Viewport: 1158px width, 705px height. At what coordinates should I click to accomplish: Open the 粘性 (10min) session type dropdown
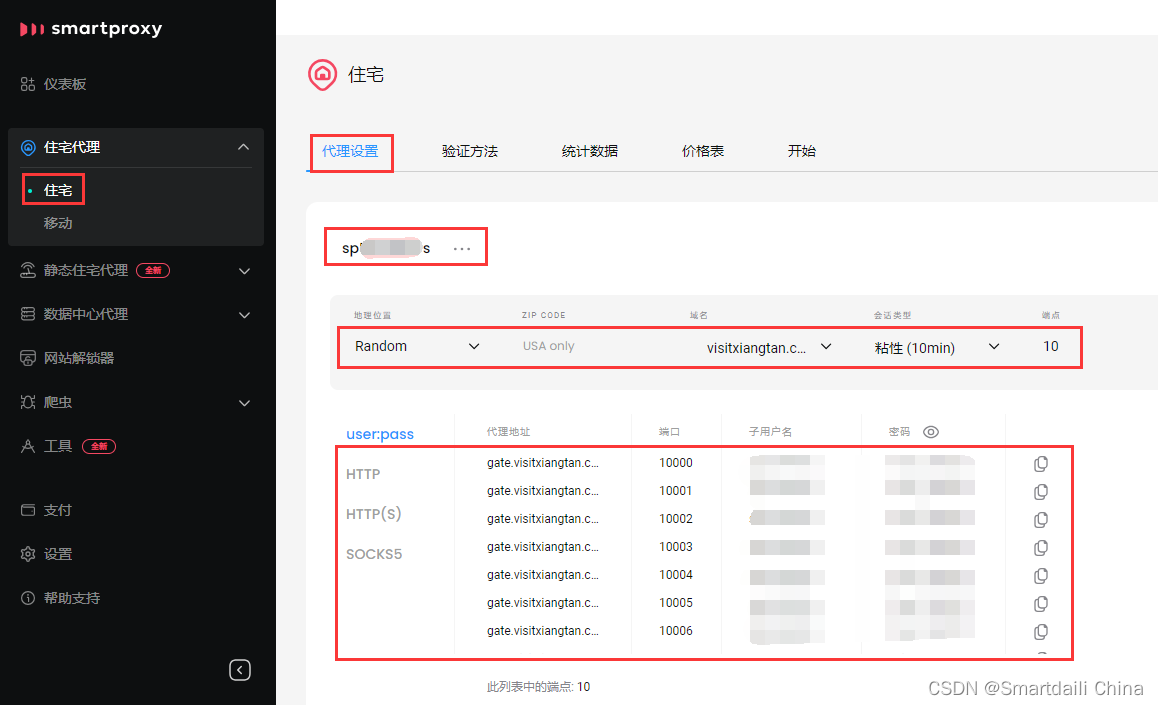[936, 348]
